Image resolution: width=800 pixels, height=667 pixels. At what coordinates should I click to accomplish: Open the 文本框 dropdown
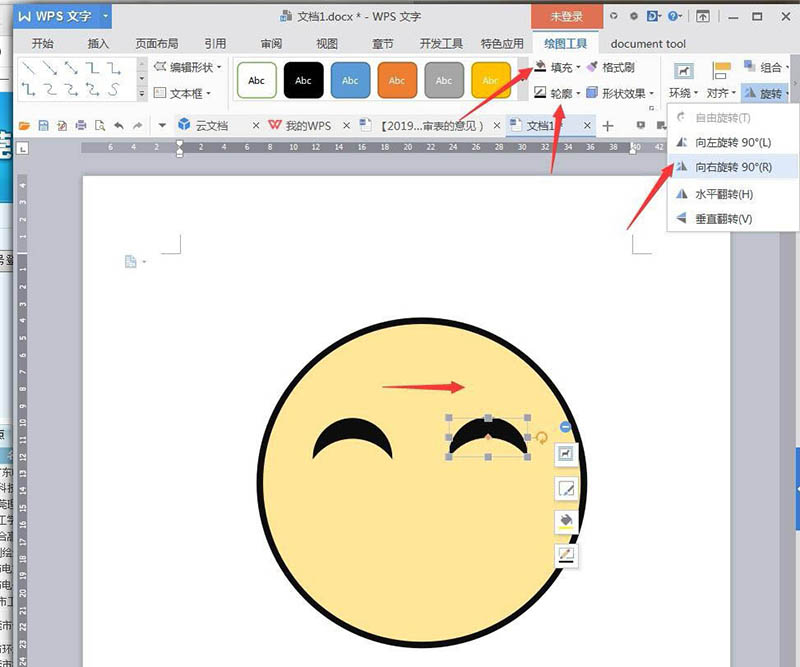point(182,93)
